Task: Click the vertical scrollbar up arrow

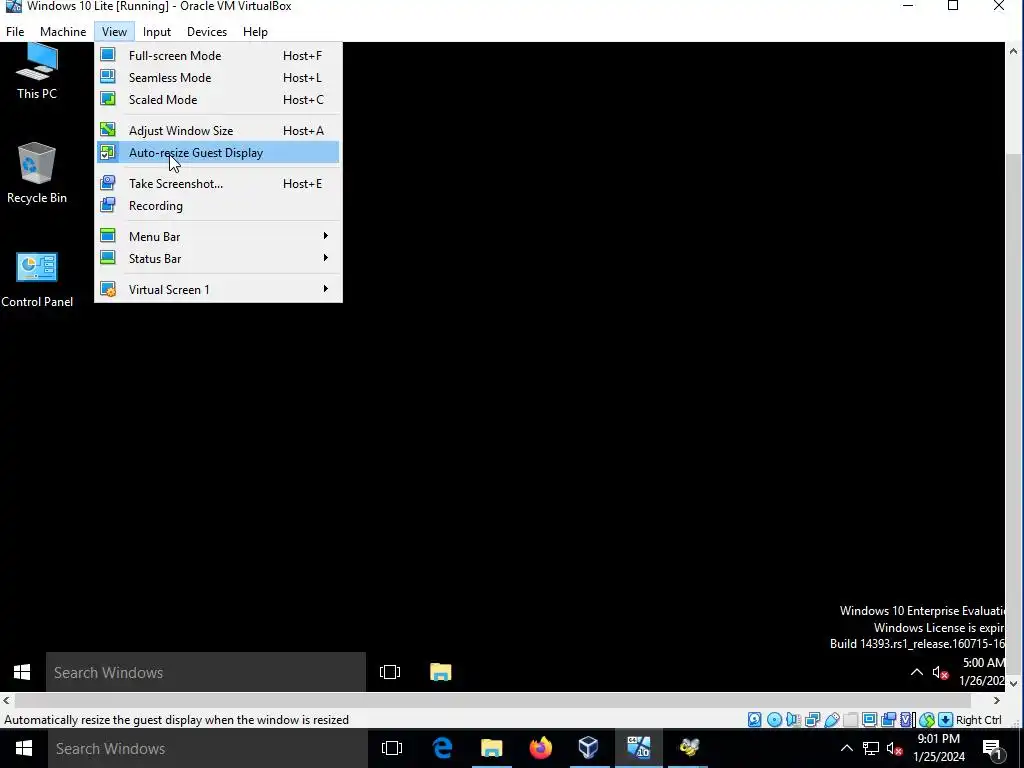Action: coord(1014,50)
